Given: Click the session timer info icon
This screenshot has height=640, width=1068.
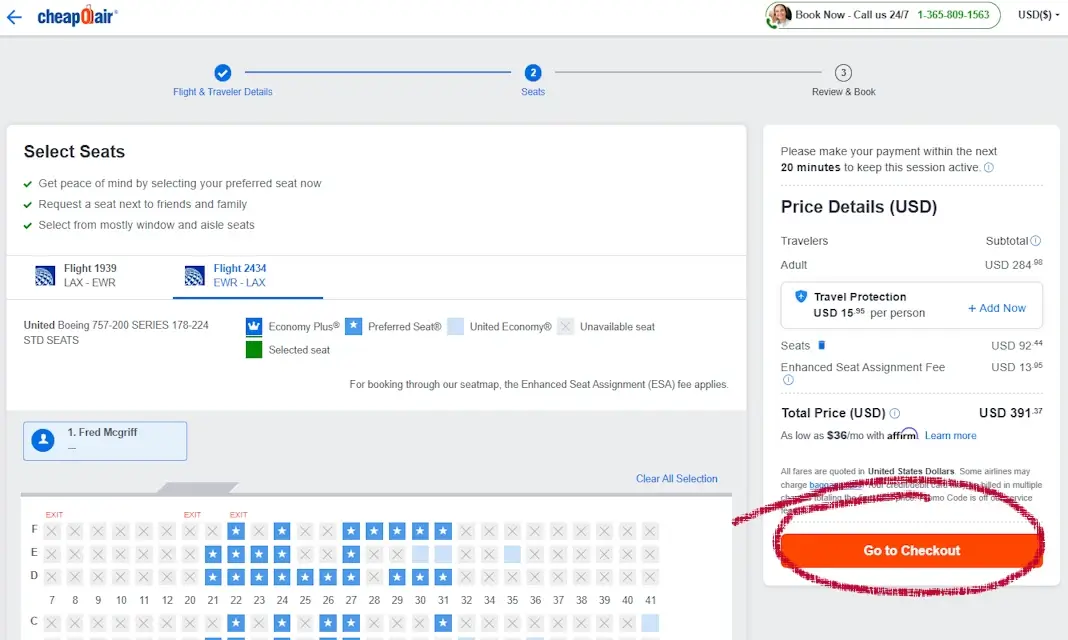Looking at the screenshot, I should pyautogui.click(x=989, y=167).
